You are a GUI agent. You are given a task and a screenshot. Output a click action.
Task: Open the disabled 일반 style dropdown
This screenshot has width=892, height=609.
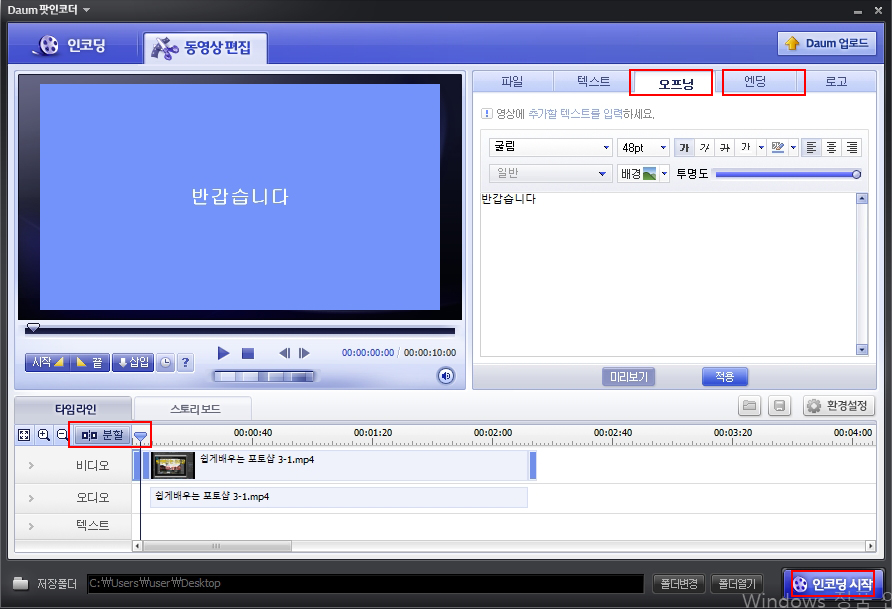550,173
